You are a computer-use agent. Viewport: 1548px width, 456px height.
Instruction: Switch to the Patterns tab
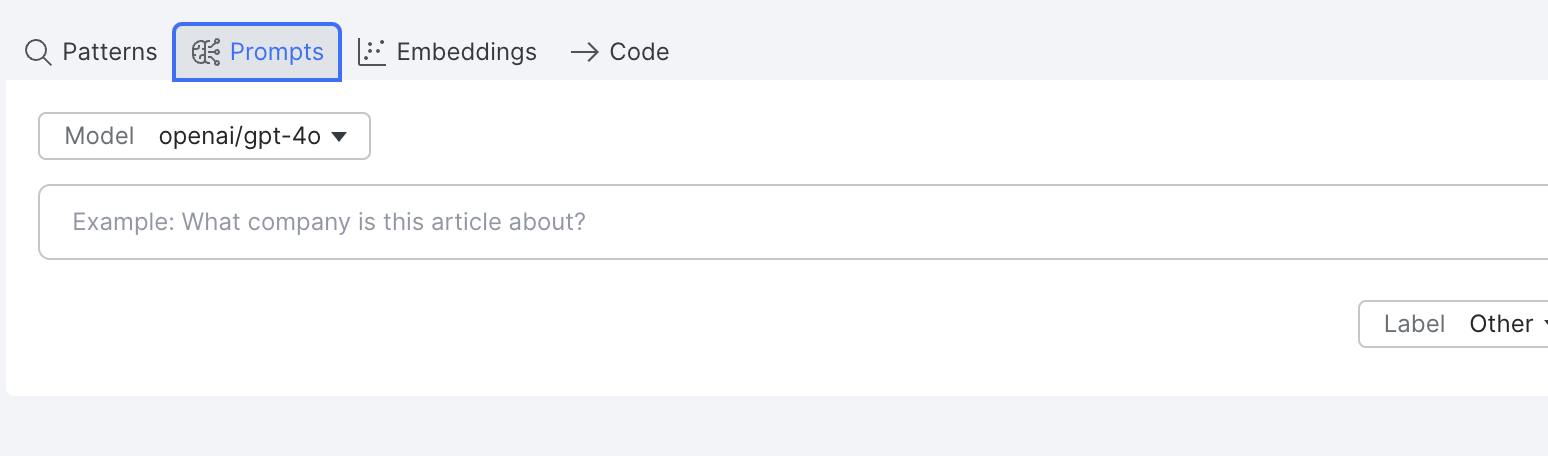coord(91,52)
